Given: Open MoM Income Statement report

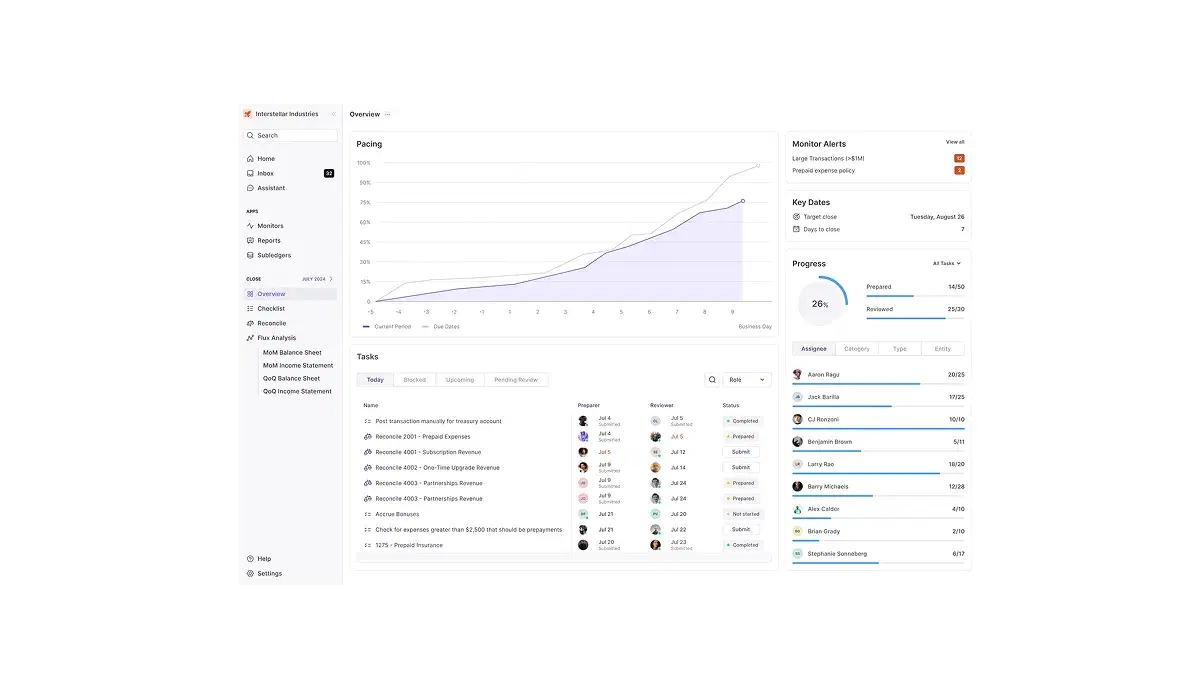Looking at the screenshot, I should [298, 366].
